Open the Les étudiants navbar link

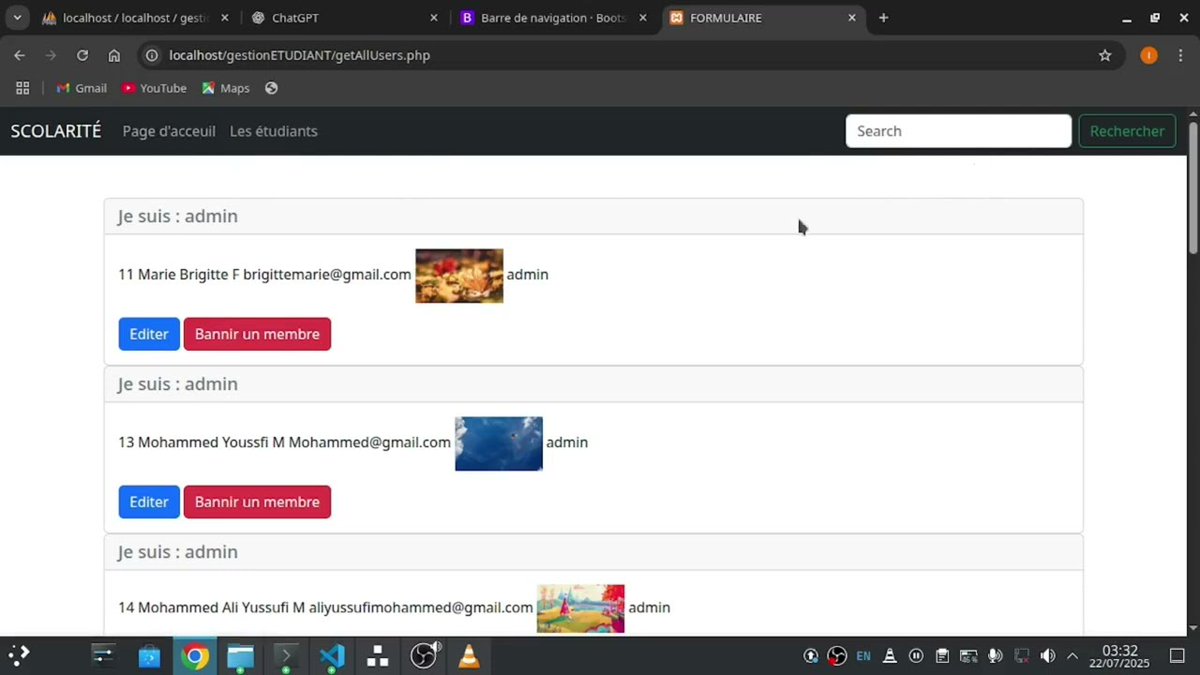point(273,131)
